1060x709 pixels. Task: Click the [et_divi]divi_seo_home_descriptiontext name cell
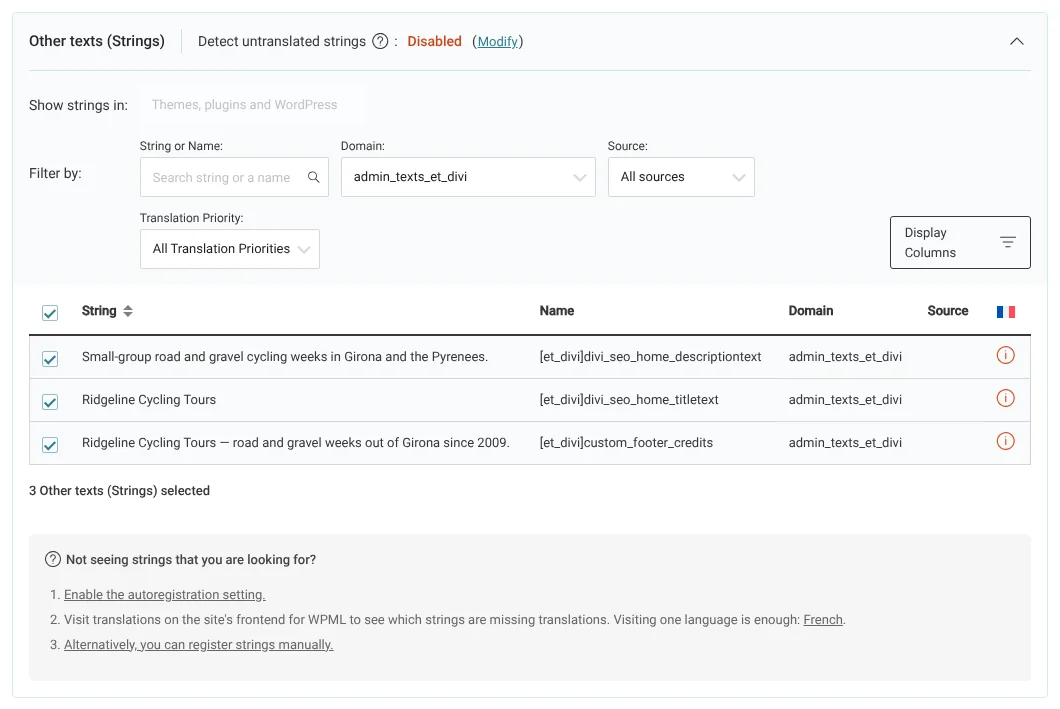coord(650,356)
